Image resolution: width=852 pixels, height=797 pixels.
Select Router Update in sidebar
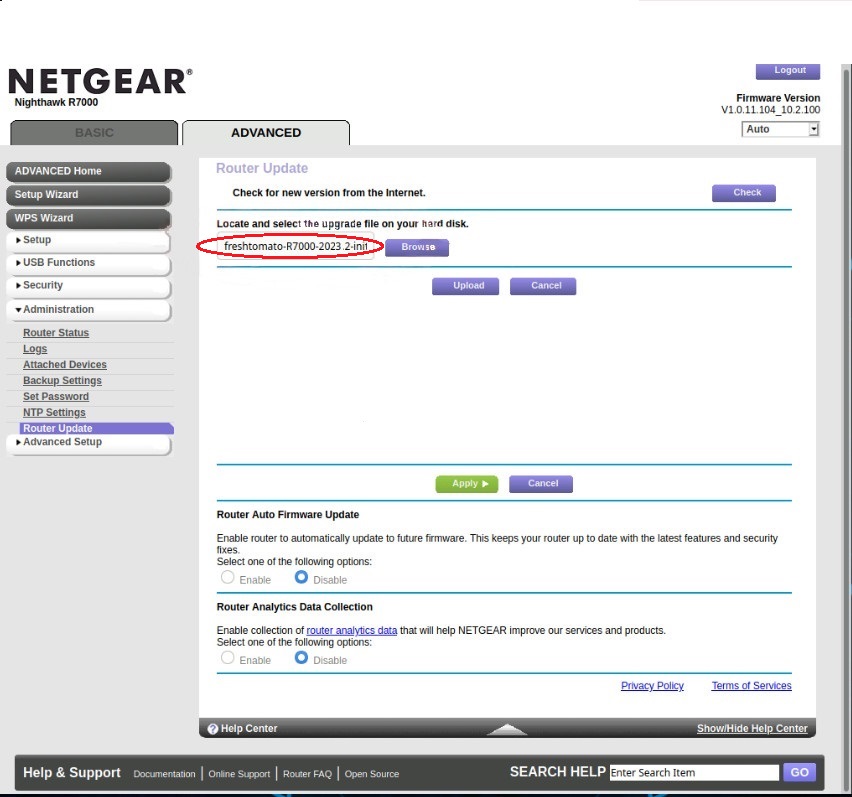pyautogui.click(x=96, y=428)
